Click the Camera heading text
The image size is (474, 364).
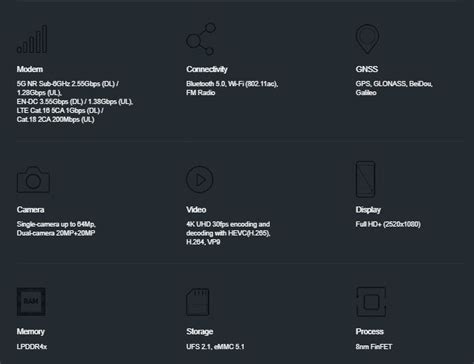[x=30, y=210]
